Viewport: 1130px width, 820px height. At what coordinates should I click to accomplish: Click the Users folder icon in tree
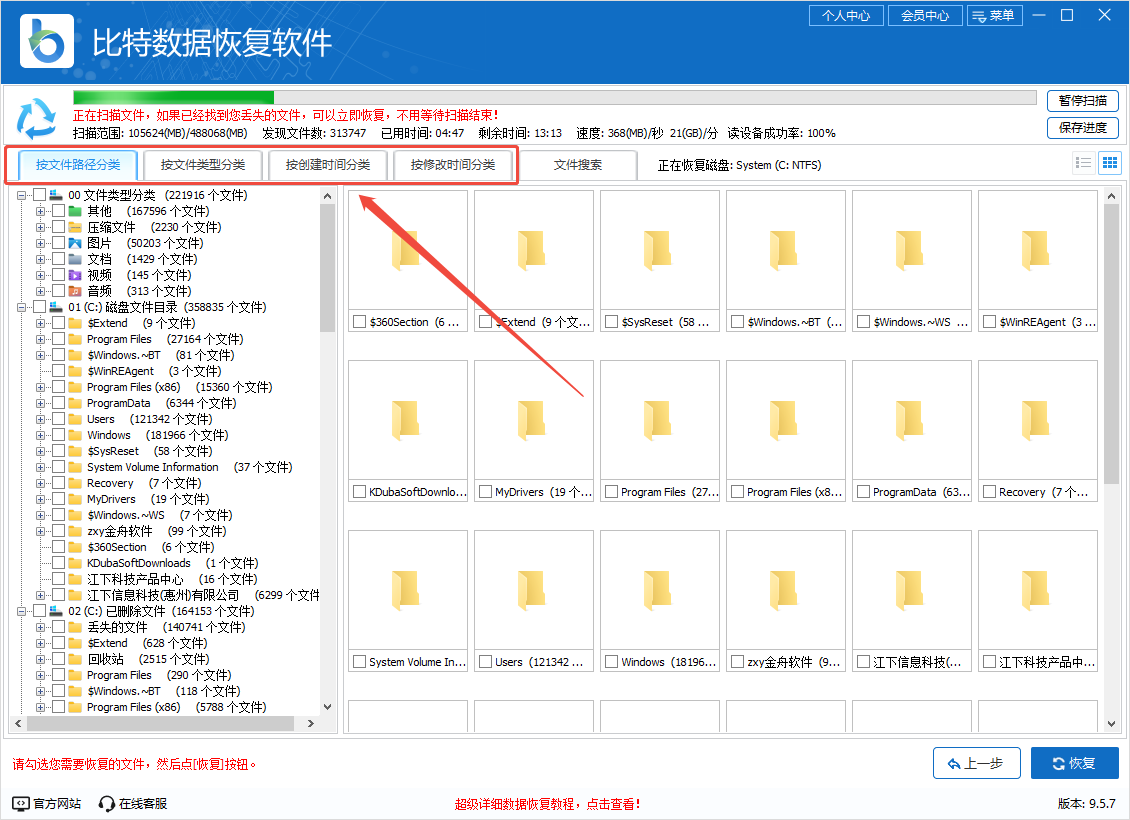pos(75,419)
